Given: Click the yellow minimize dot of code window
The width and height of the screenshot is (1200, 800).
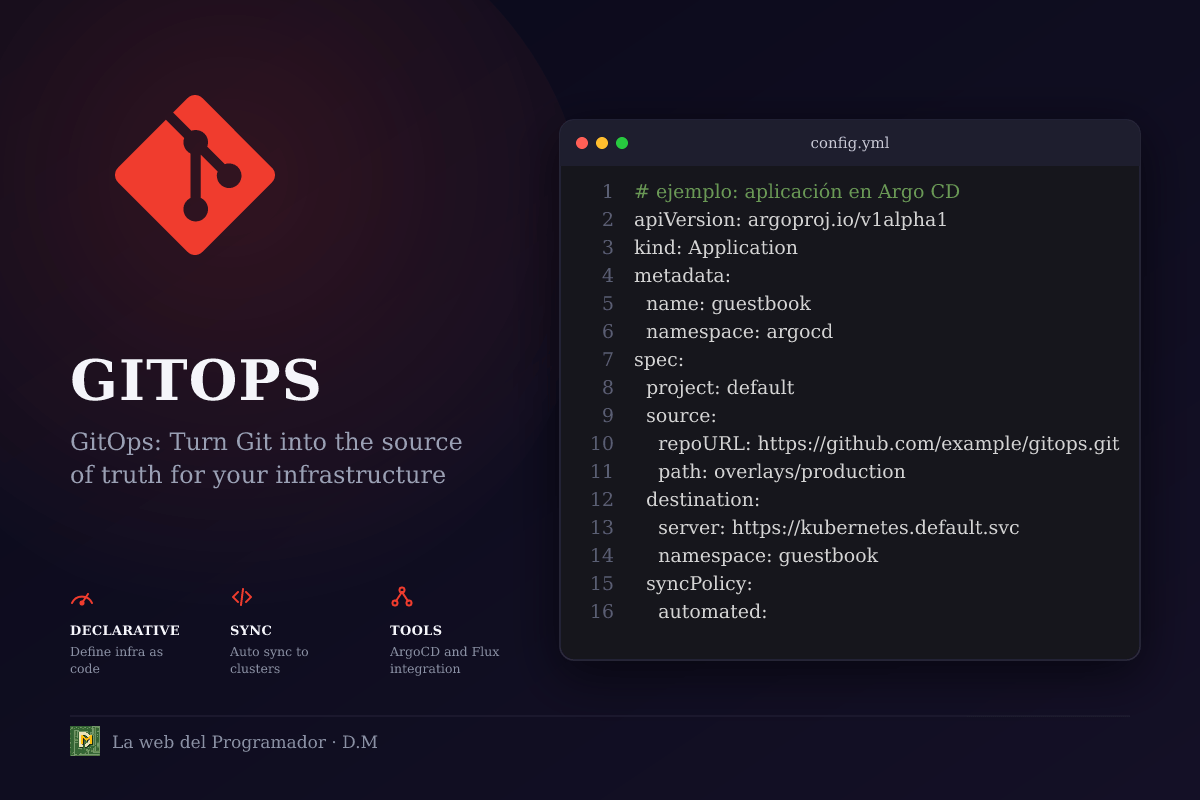Looking at the screenshot, I should click(602, 143).
